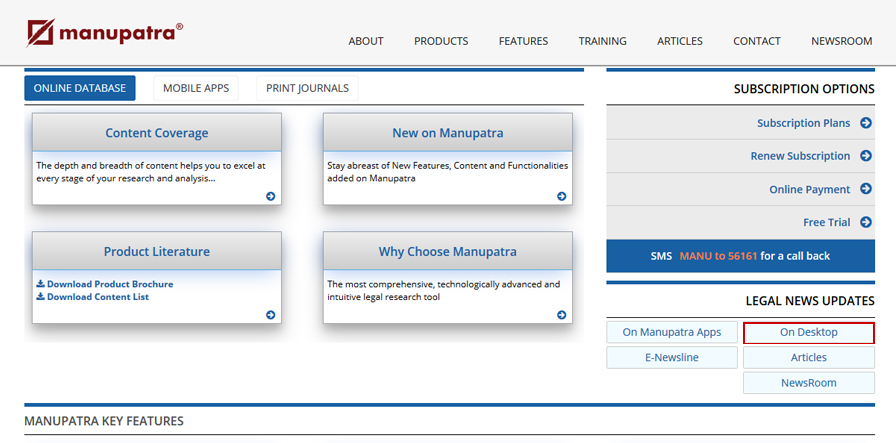Click the Content Coverage description text
The height and width of the screenshot is (443, 896).
151,172
